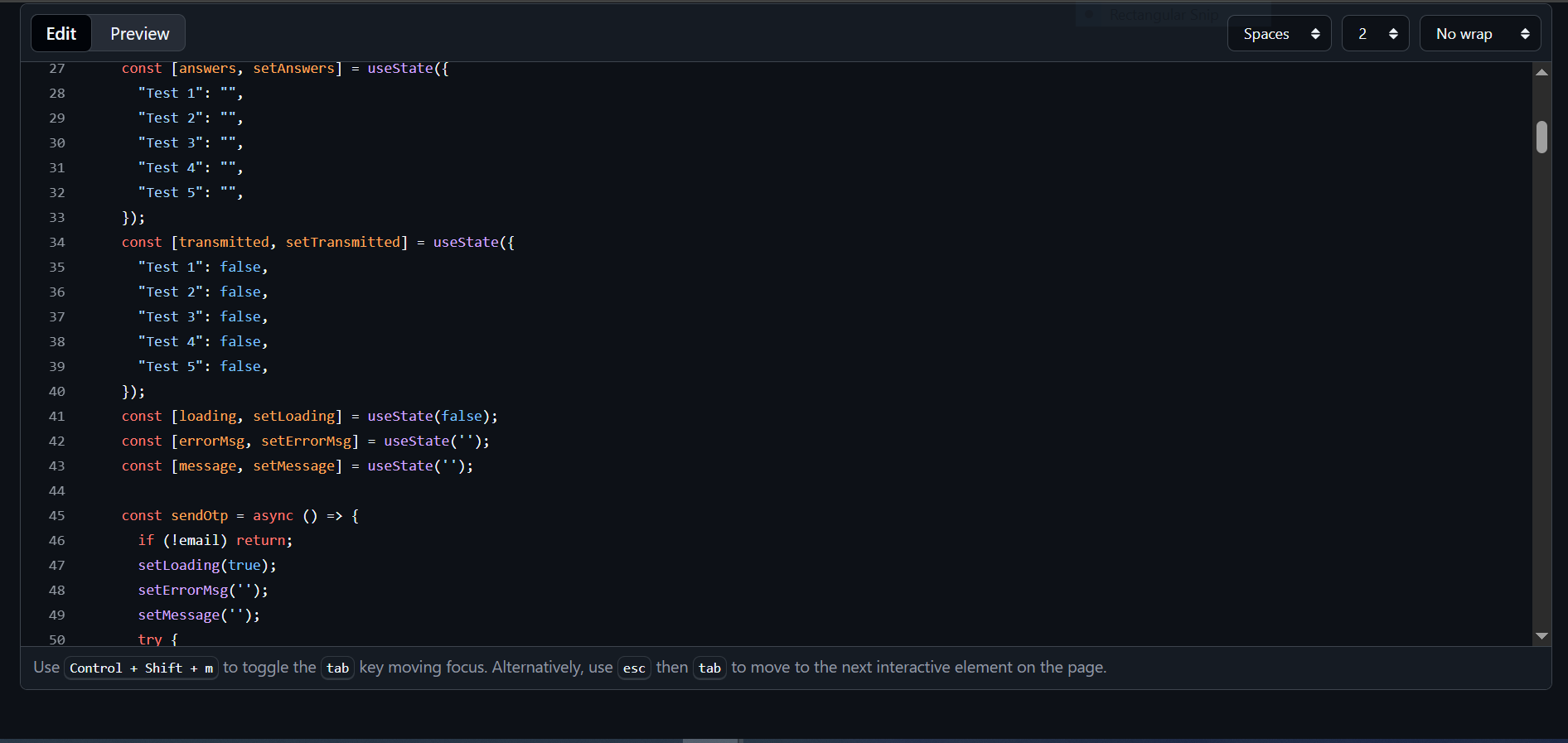Click on 'useState(false)' in line 41
1568x743 pixels.
point(428,417)
